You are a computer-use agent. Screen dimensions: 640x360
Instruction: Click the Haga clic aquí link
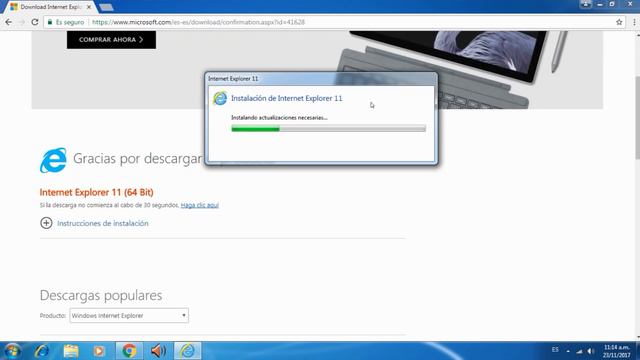pyautogui.click(x=200, y=205)
